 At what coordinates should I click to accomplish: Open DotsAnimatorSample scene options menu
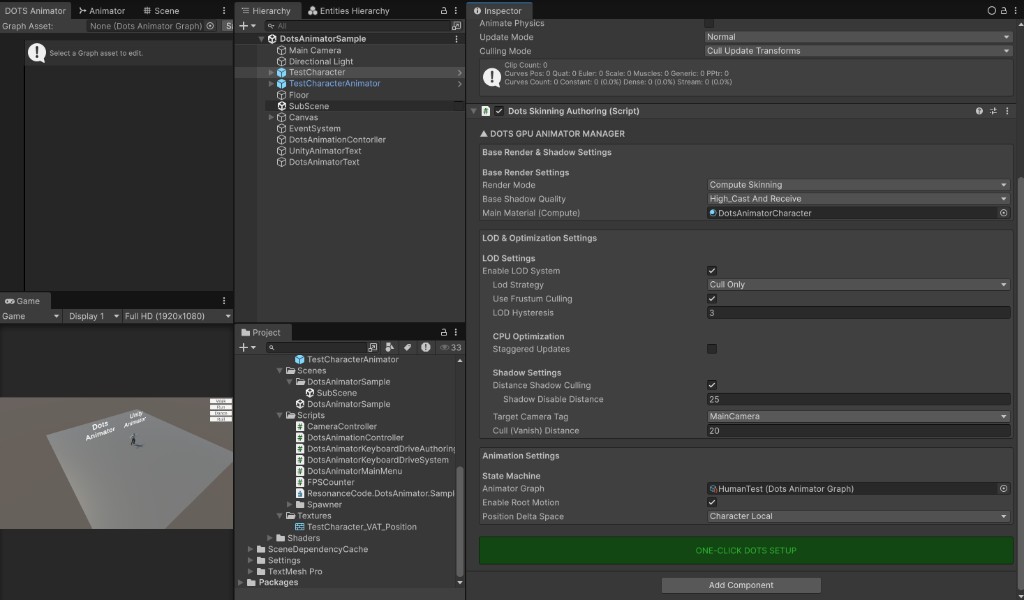click(x=456, y=39)
